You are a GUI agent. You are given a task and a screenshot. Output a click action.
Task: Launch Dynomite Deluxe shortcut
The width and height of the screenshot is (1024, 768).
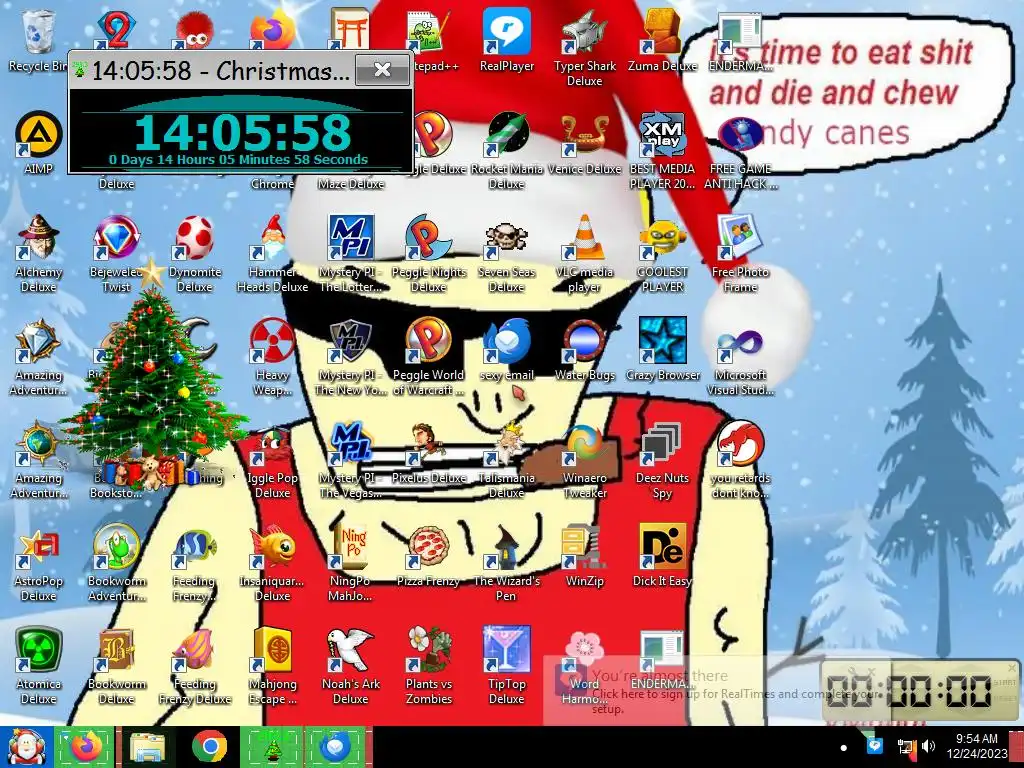click(x=195, y=253)
